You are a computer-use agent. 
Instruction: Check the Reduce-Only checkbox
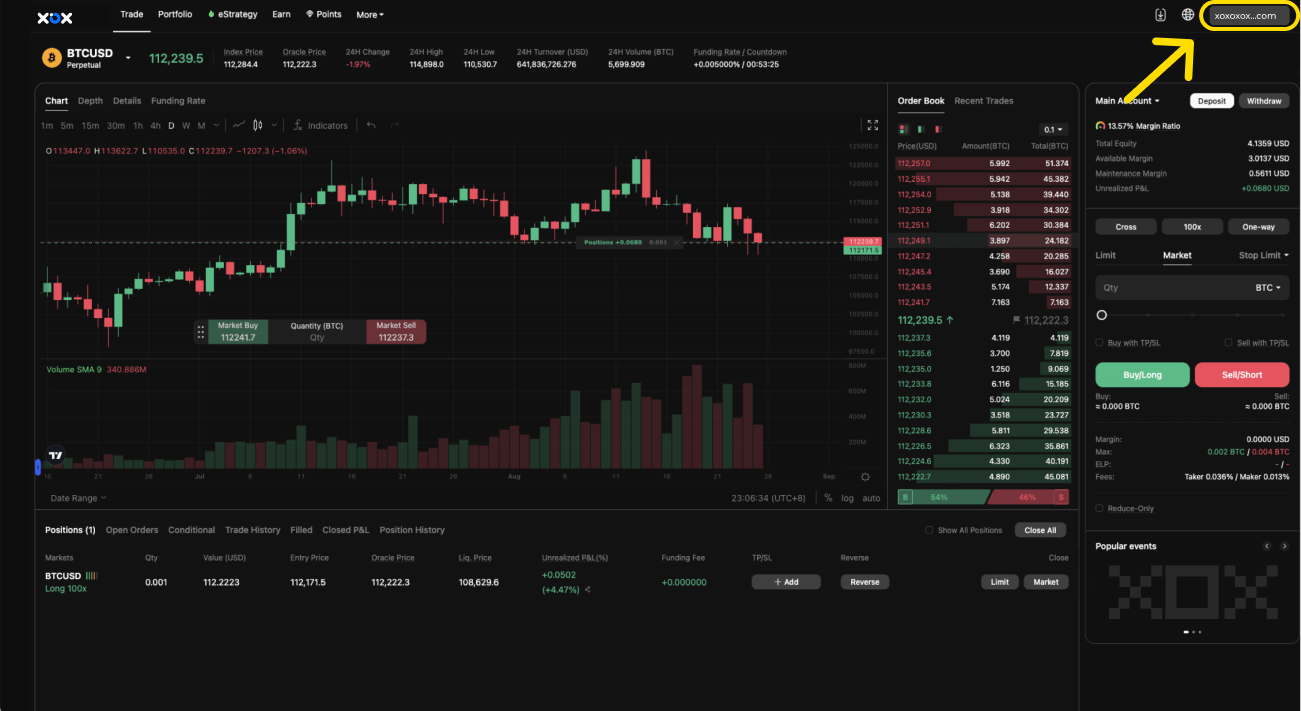(1101, 508)
